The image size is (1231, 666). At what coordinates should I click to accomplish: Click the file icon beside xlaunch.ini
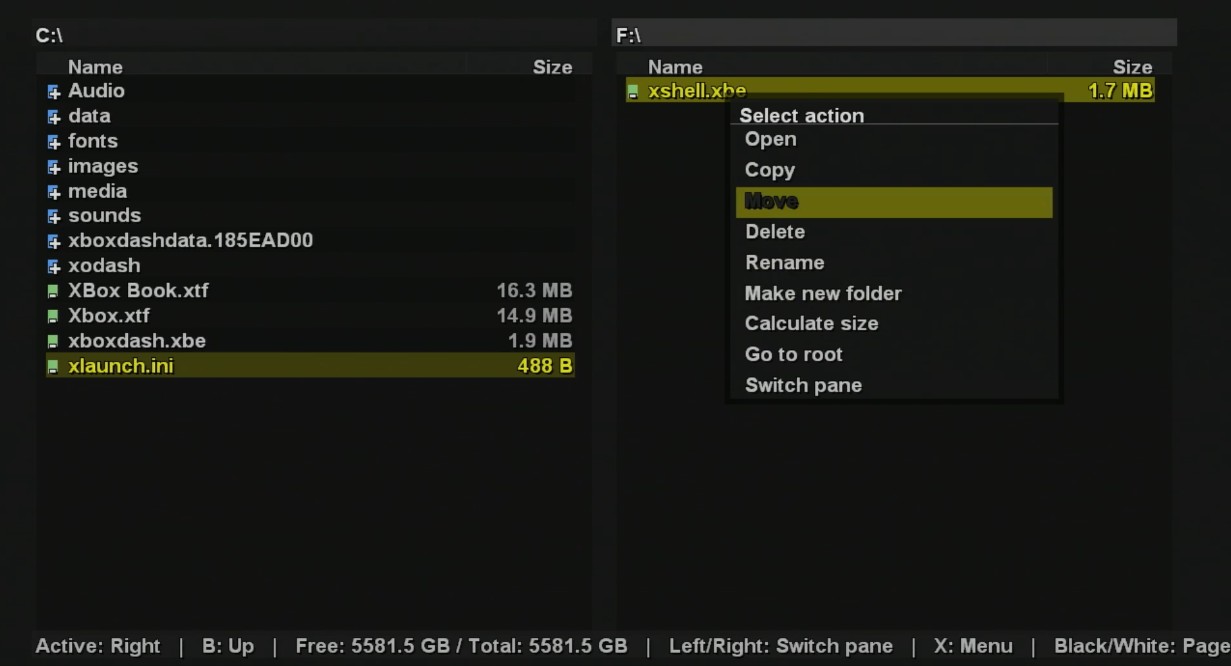54,367
